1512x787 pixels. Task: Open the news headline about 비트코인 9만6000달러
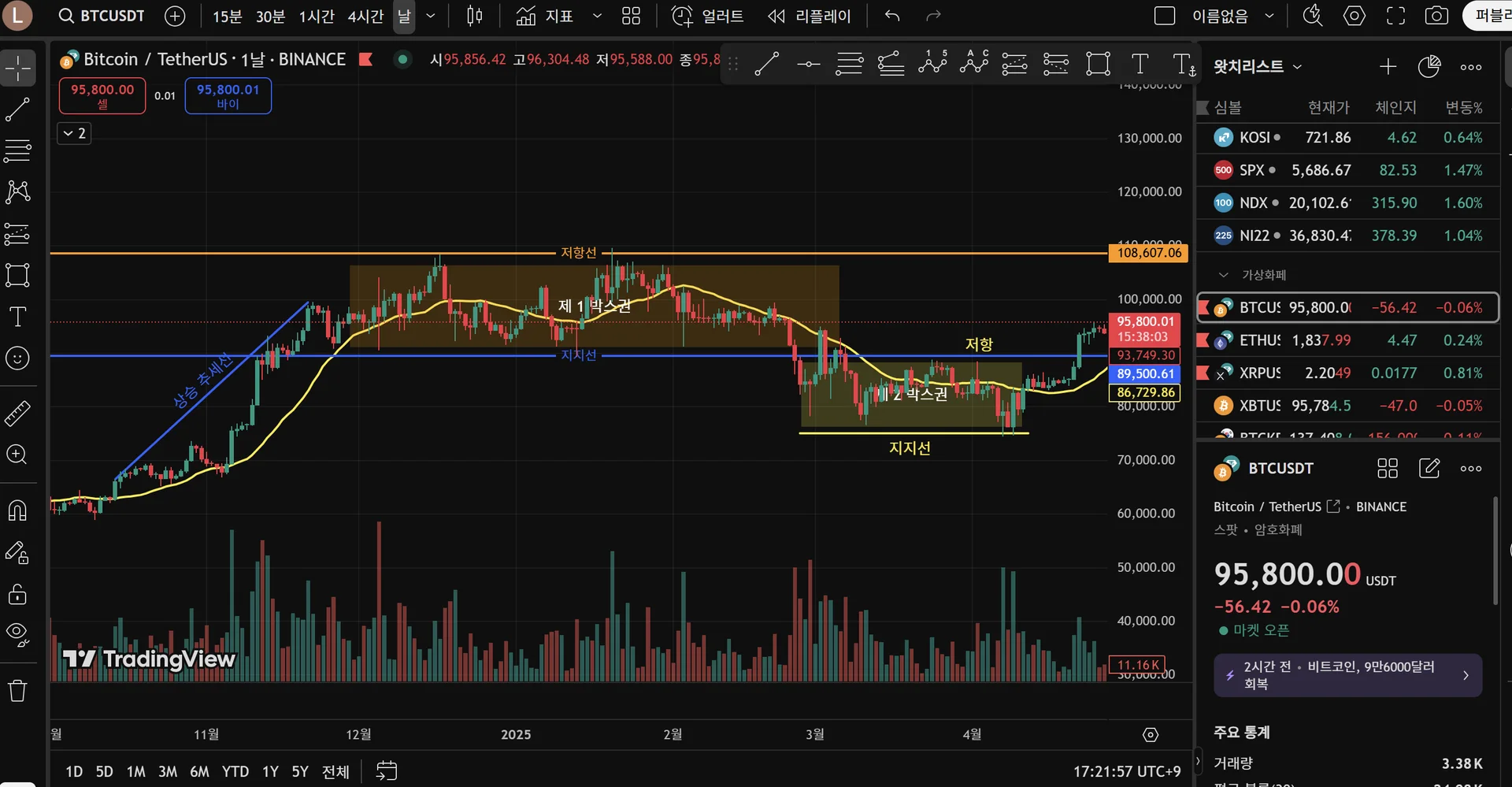coord(1347,675)
